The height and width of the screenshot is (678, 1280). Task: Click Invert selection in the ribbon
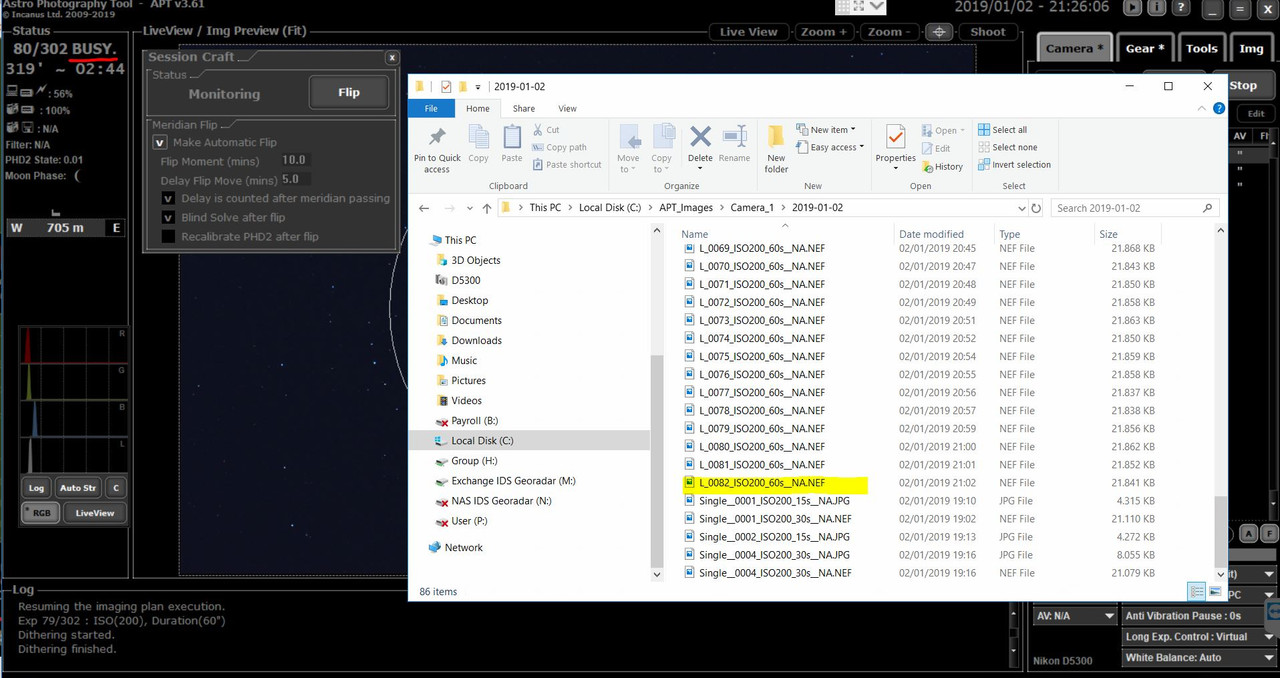tap(1014, 165)
